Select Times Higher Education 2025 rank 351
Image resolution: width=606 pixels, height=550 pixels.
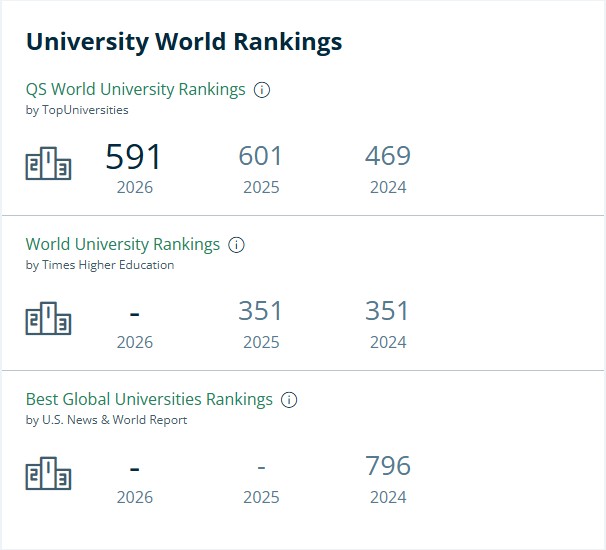point(260,311)
